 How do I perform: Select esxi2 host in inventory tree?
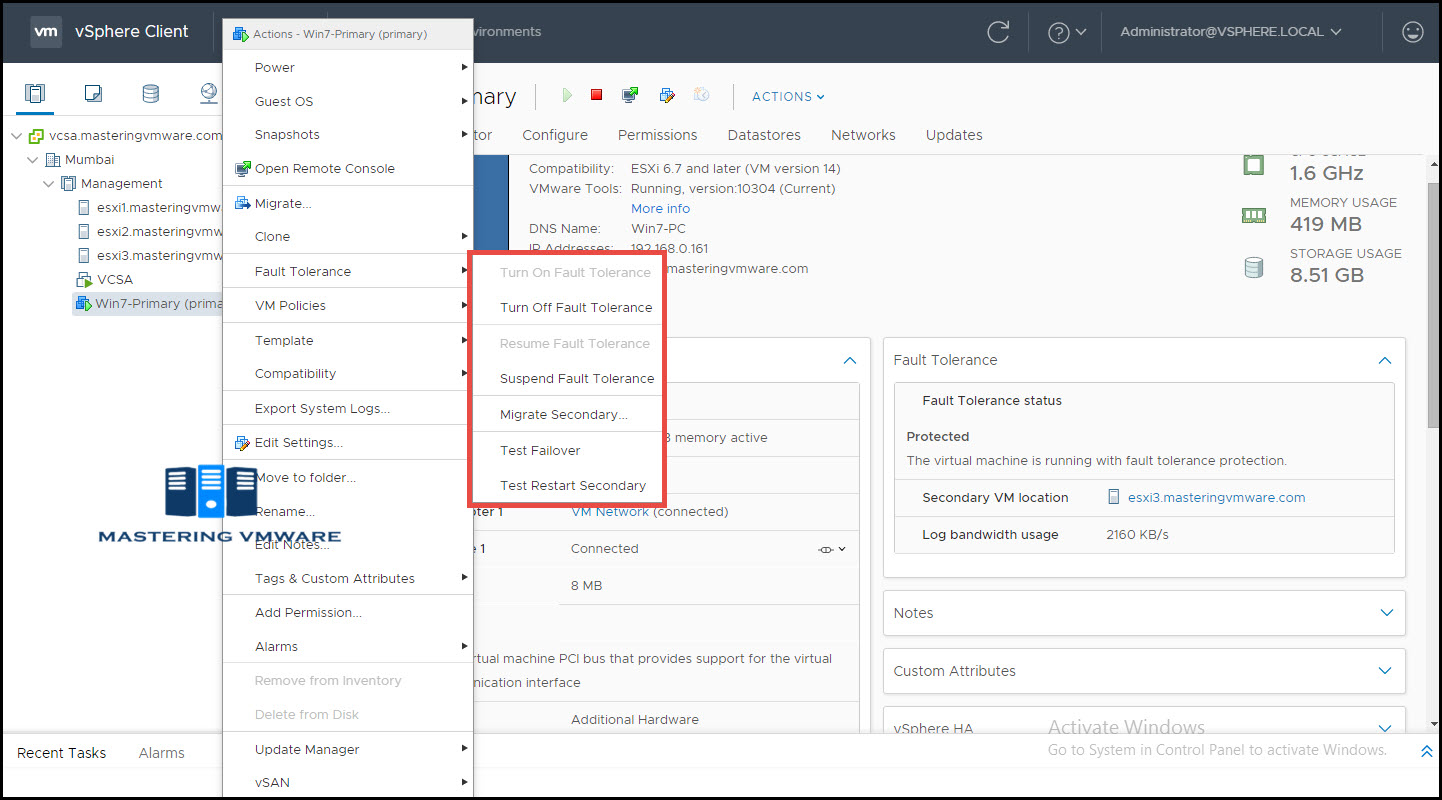point(150,232)
